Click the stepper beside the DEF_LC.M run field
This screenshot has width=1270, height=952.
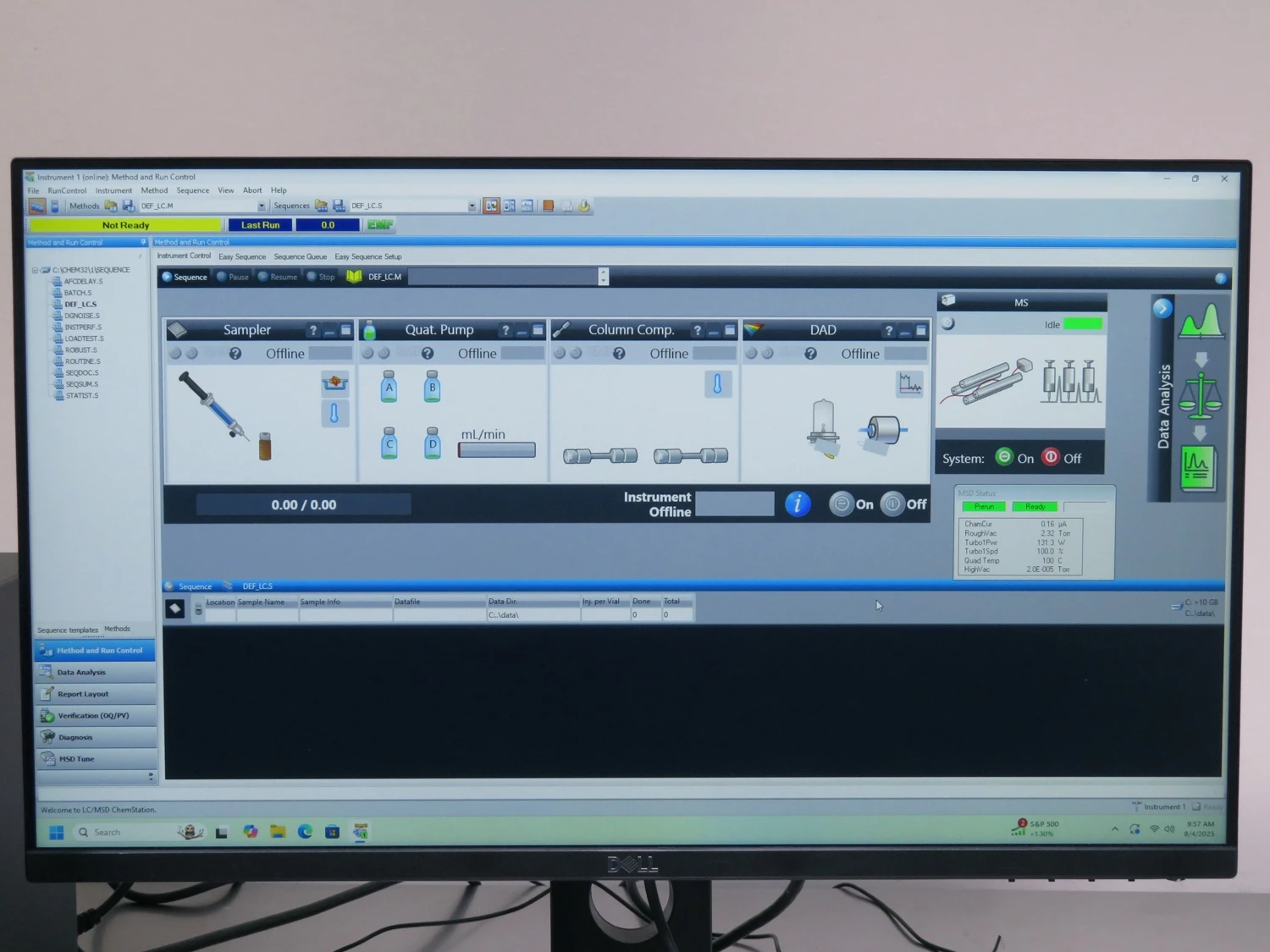(603, 277)
